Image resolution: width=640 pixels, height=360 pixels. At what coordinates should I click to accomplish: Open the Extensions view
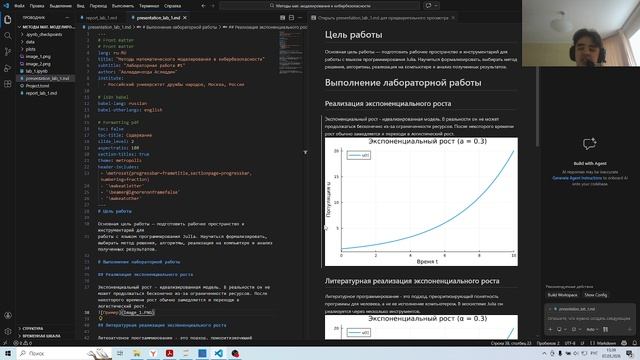(x=7, y=84)
